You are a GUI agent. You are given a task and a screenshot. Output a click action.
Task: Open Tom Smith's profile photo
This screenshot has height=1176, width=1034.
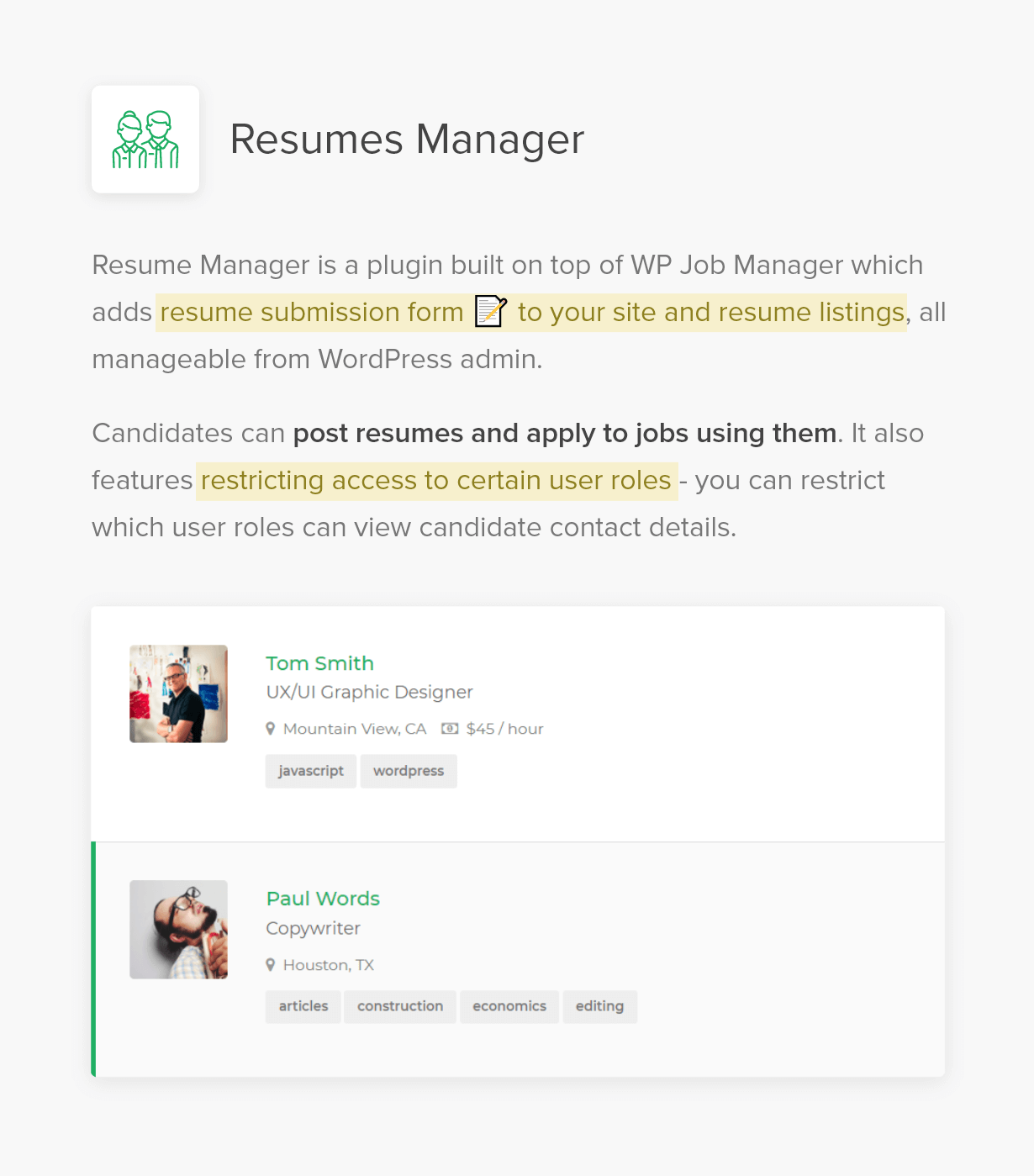tap(178, 693)
